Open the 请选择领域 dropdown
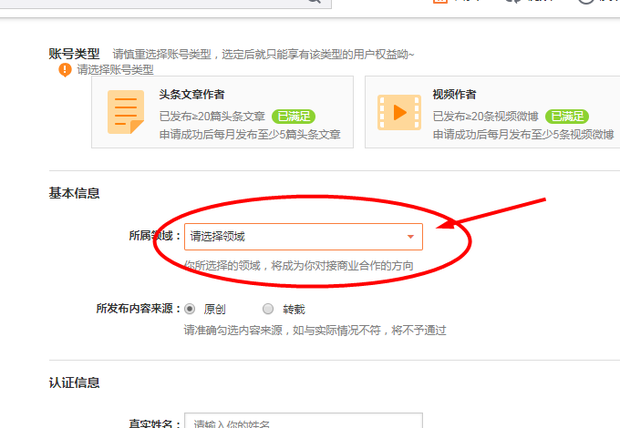 point(303,237)
